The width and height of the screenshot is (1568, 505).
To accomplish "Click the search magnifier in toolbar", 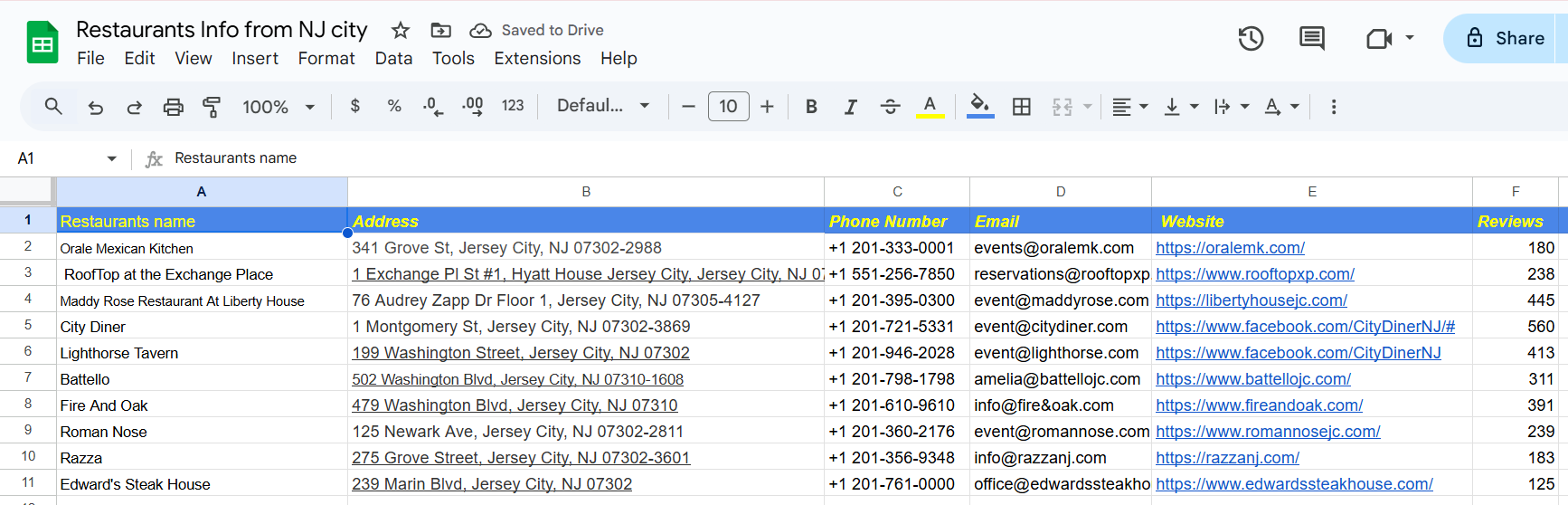I will 53,107.
